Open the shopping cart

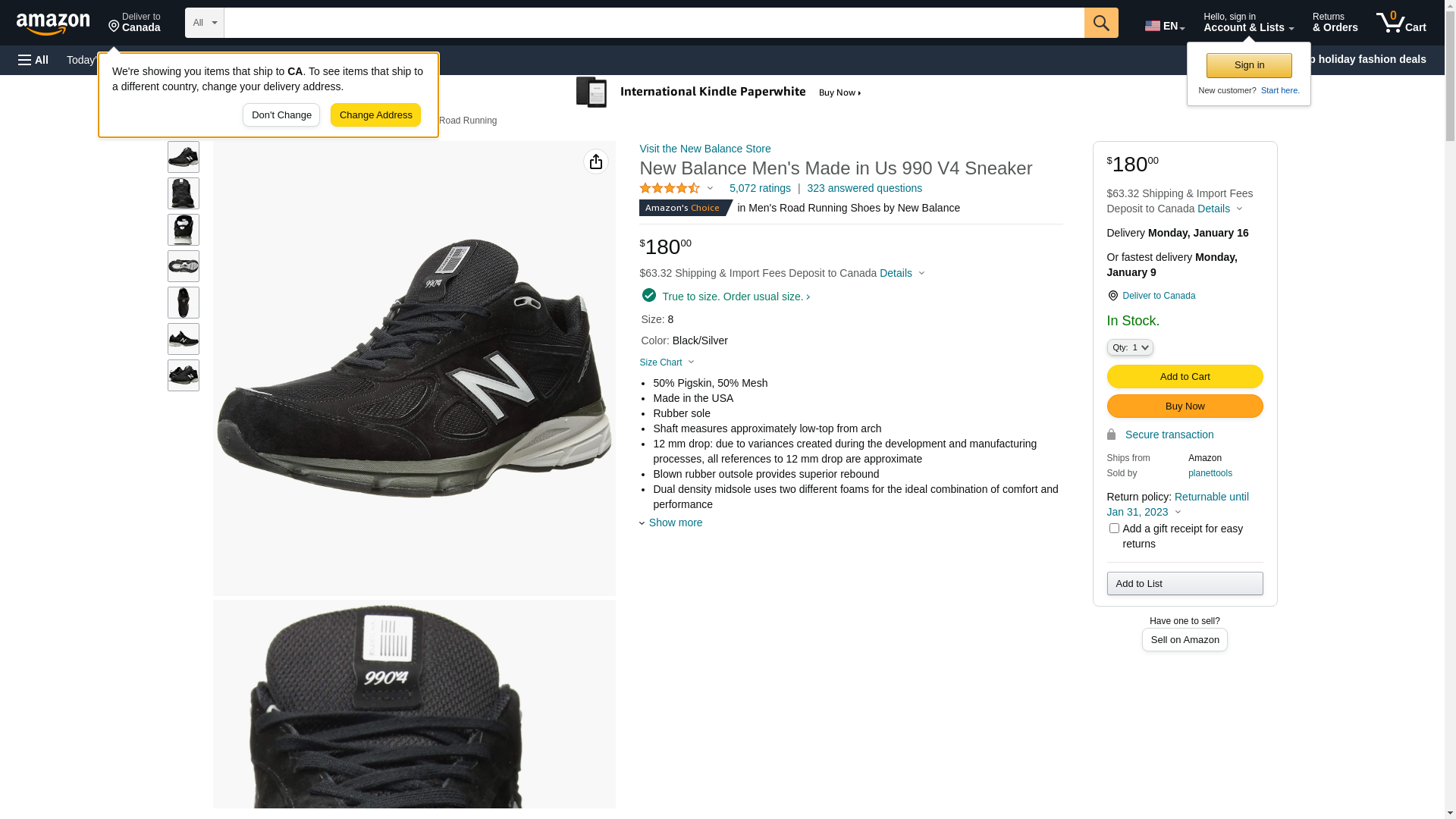click(1401, 23)
